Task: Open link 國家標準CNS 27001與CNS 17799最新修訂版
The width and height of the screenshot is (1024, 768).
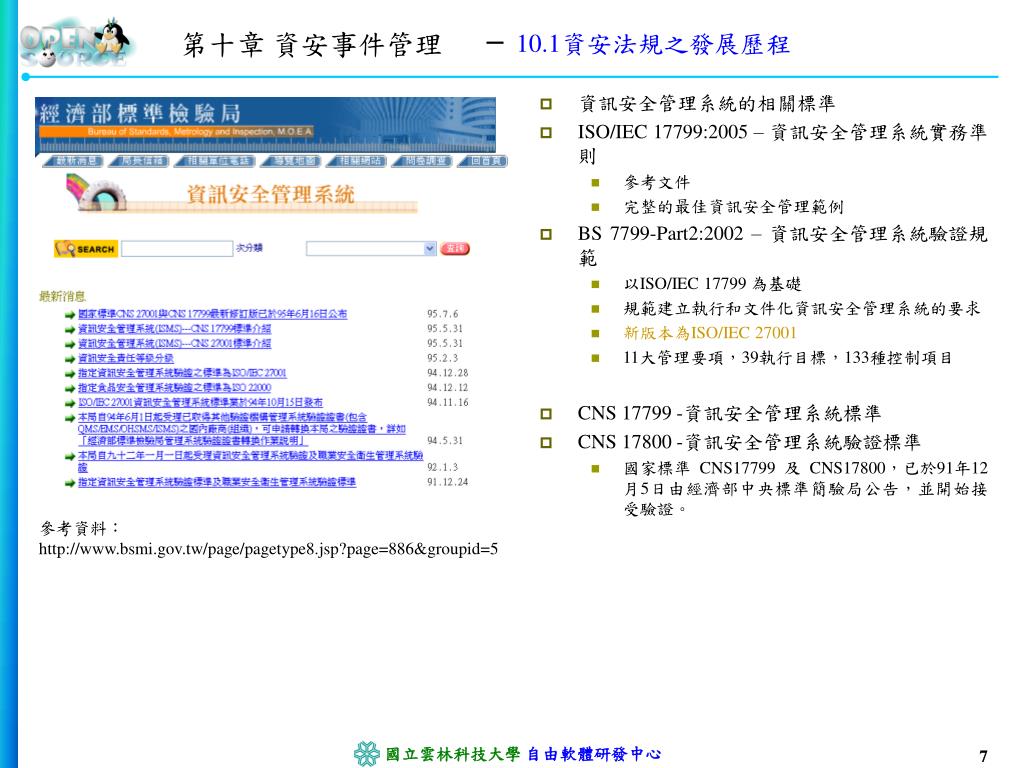Action: [x=212, y=314]
